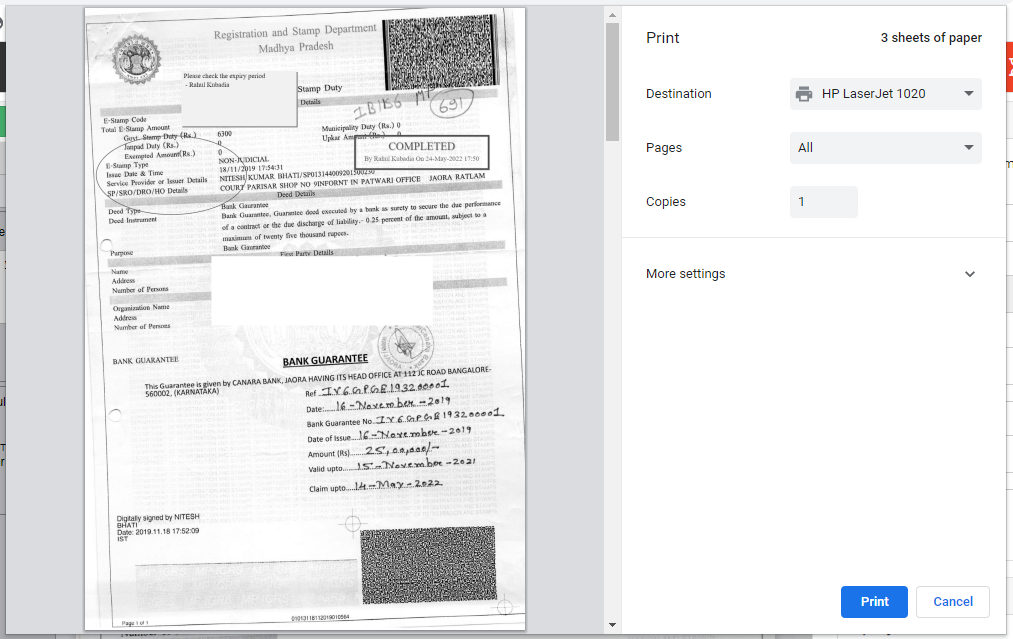This screenshot has height=639, width=1013.
Task: Click the Pages dropdown arrow icon
Action: coord(967,147)
